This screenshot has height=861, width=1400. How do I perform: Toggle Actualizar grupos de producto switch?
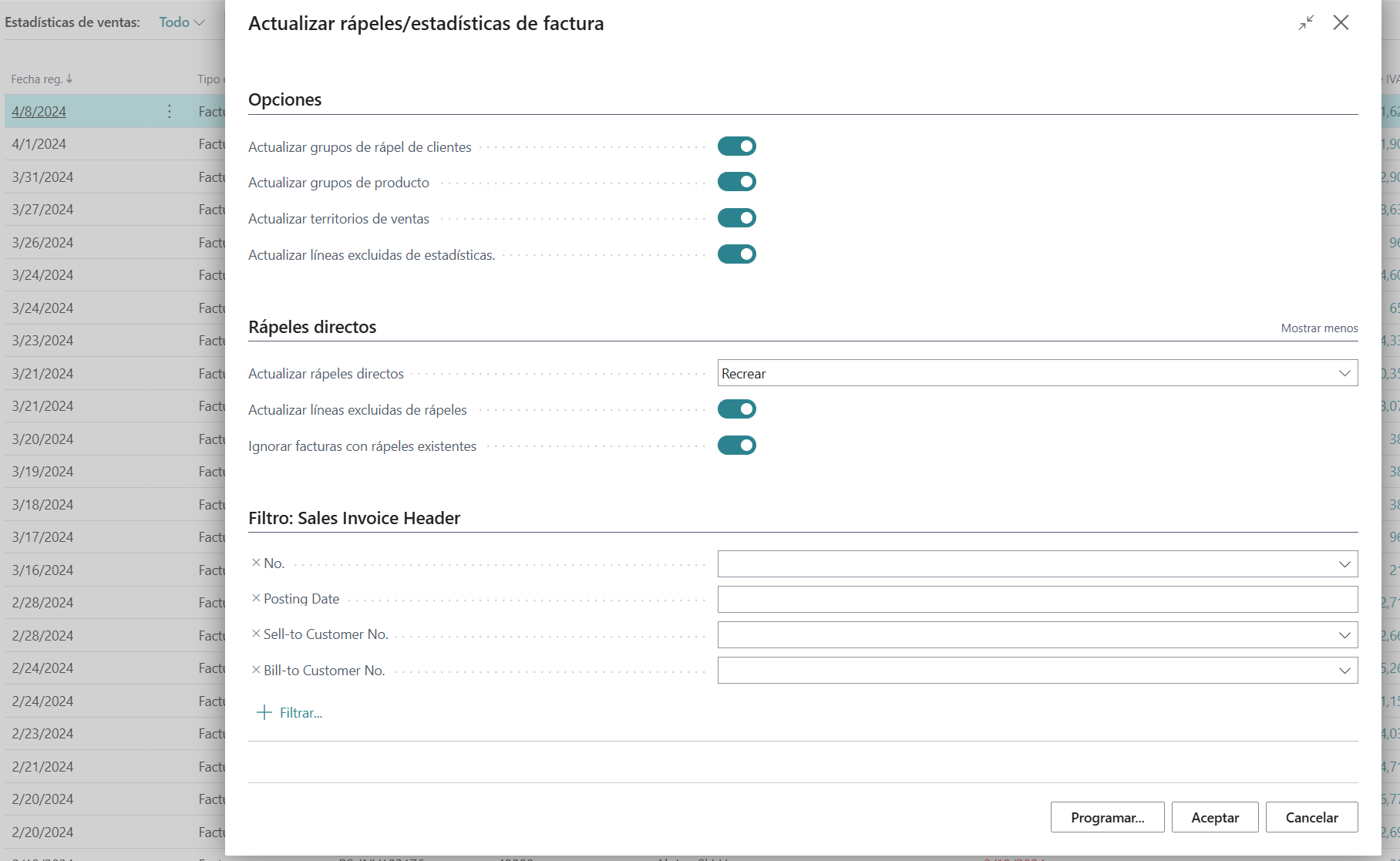click(x=737, y=182)
